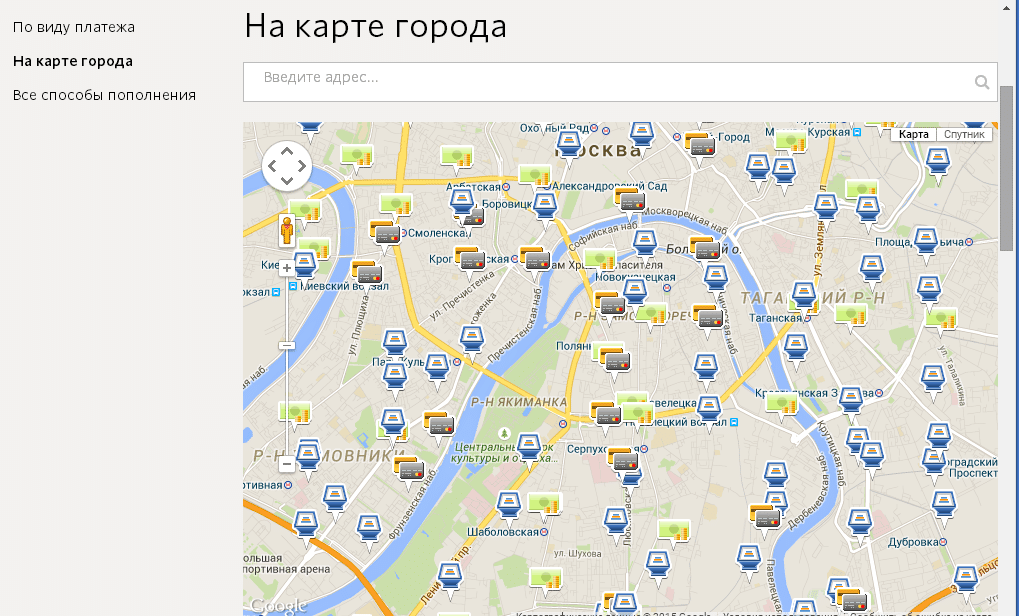
Task: Zoom in with the map plus button
Action: click(287, 268)
